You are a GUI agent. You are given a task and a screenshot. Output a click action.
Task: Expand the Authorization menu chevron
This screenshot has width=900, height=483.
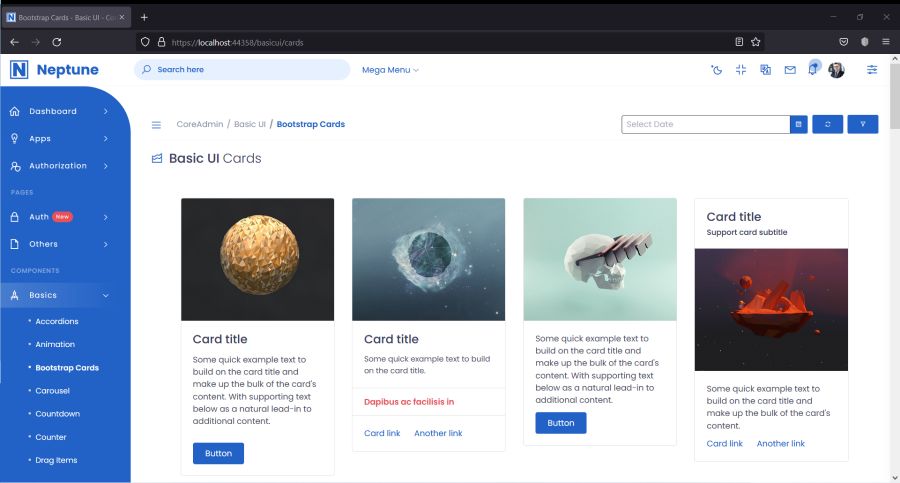[x=106, y=166]
